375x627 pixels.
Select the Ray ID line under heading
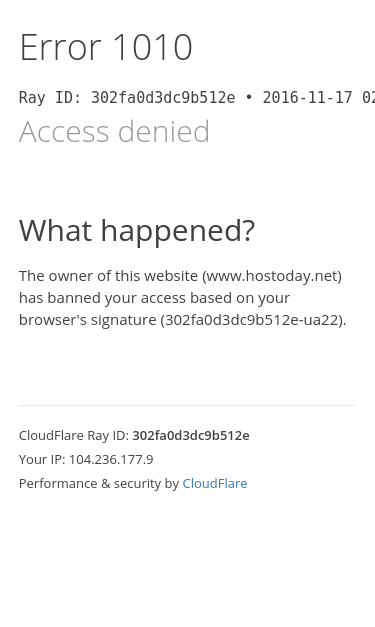tap(197, 98)
